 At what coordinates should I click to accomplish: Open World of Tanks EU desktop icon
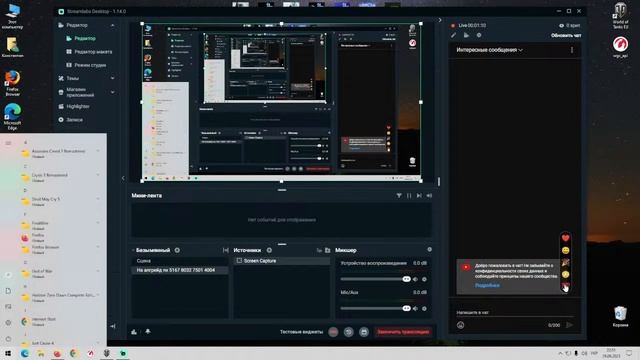click(620, 16)
